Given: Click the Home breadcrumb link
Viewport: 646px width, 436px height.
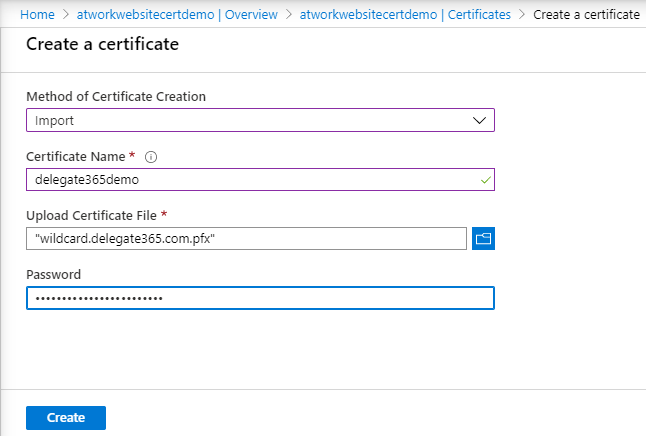Looking at the screenshot, I should pyautogui.click(x=37, y=15).
